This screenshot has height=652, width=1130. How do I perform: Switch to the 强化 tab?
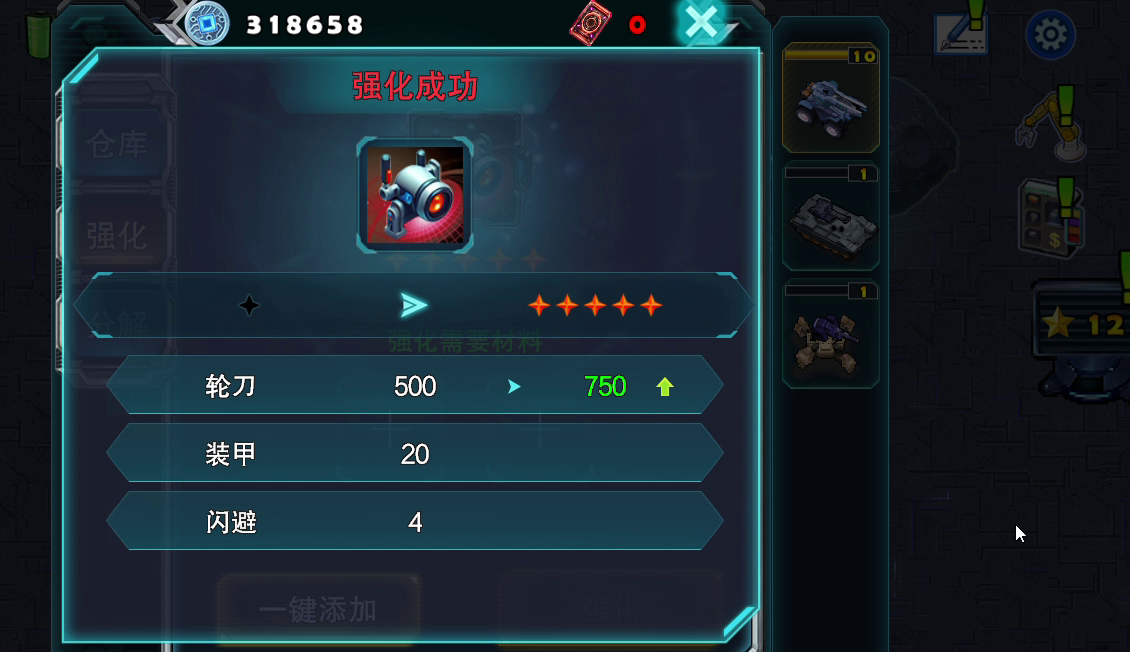click(117, 236)
